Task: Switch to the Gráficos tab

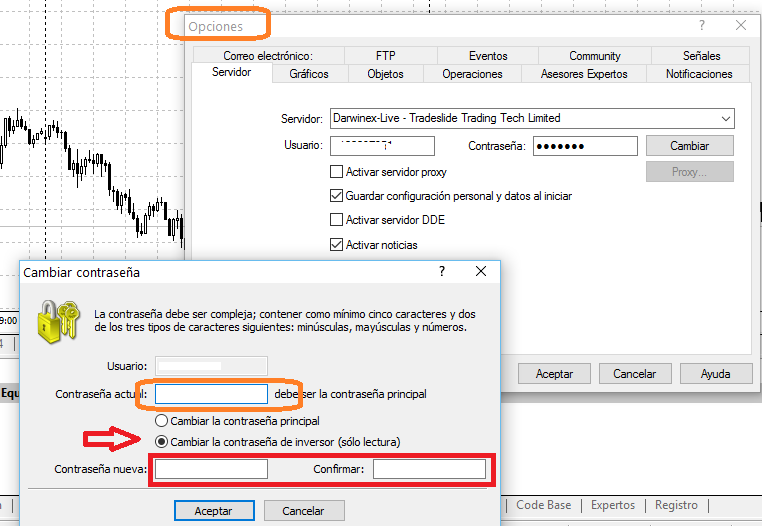Action: pos(309,74)
